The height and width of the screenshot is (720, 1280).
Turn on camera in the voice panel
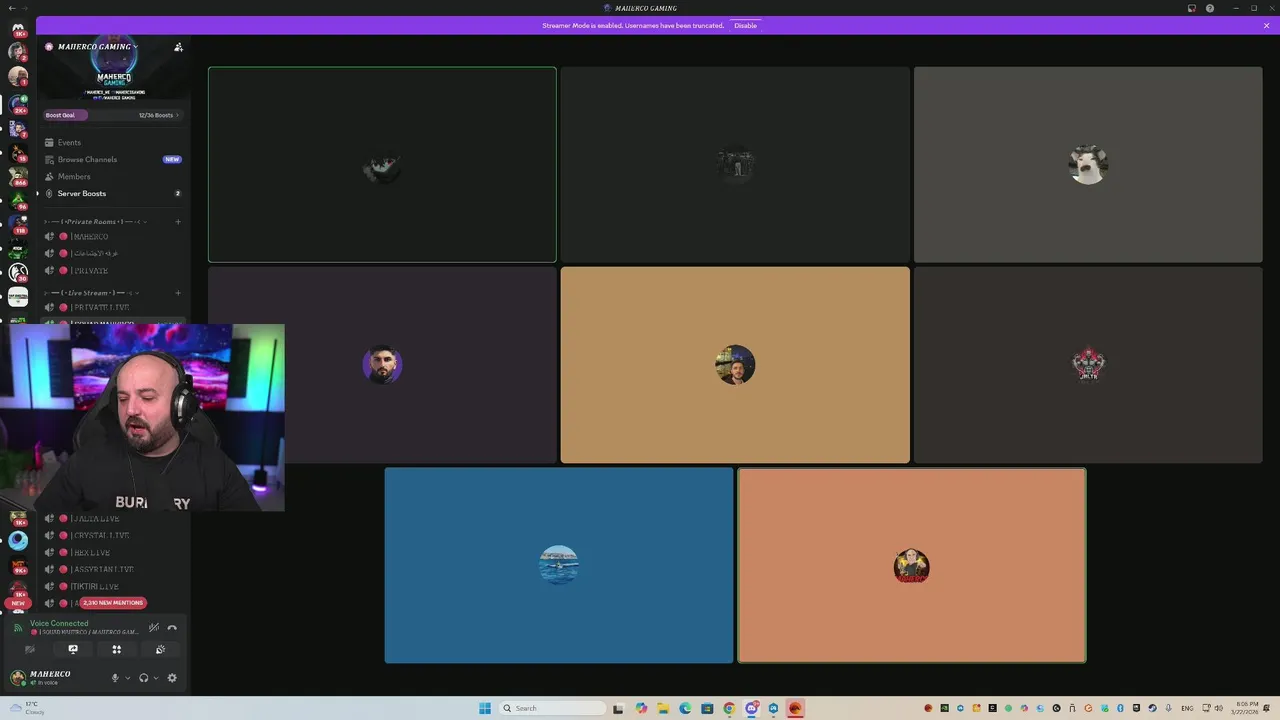pos(29,649)
